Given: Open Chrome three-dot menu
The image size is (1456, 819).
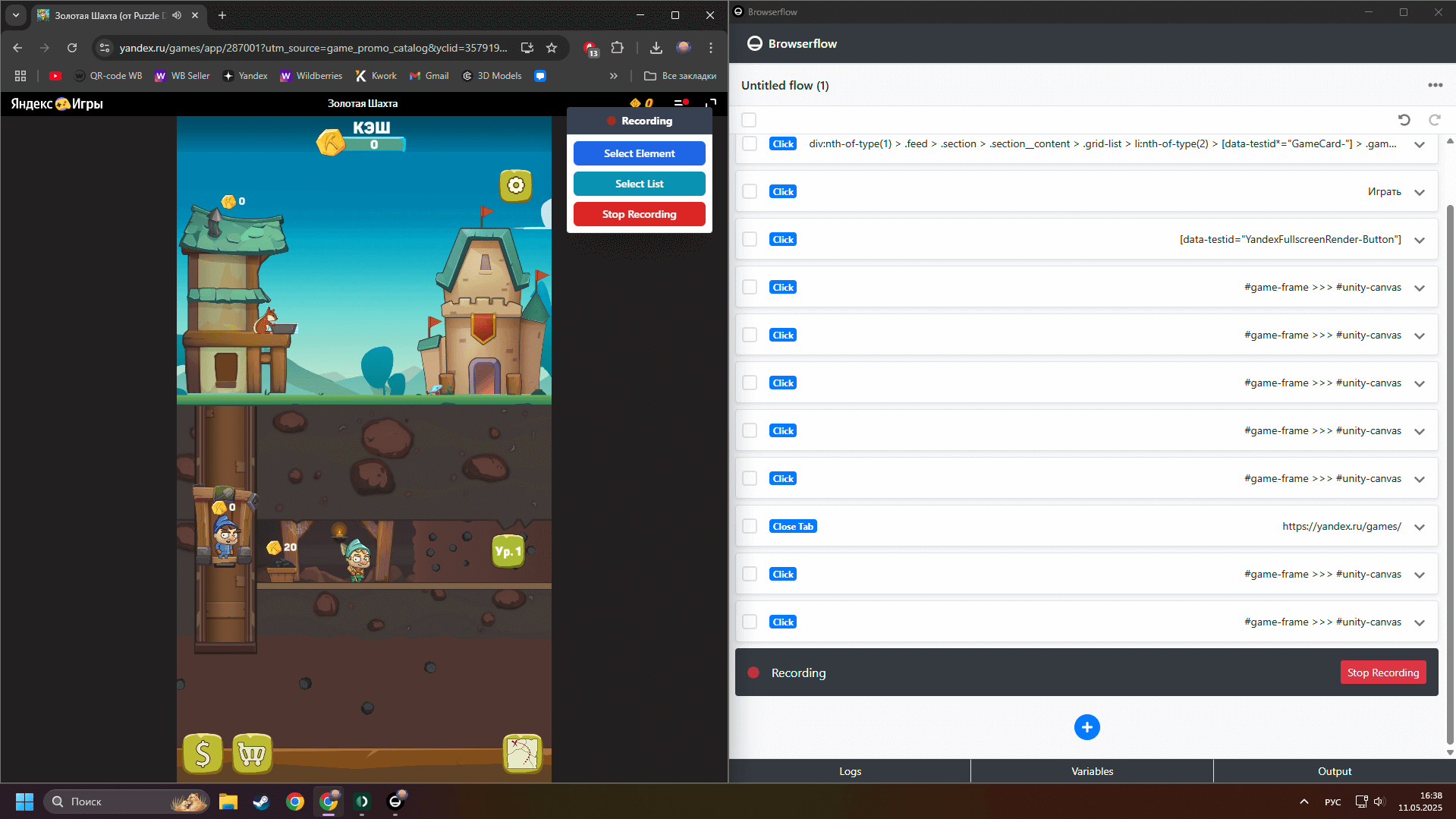Looking at the screenshot, I should [x=711, y=48].
